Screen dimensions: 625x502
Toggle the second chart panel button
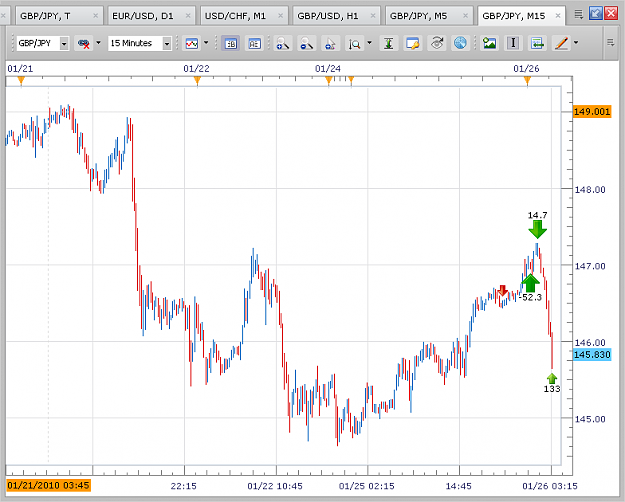coord(254,43)
